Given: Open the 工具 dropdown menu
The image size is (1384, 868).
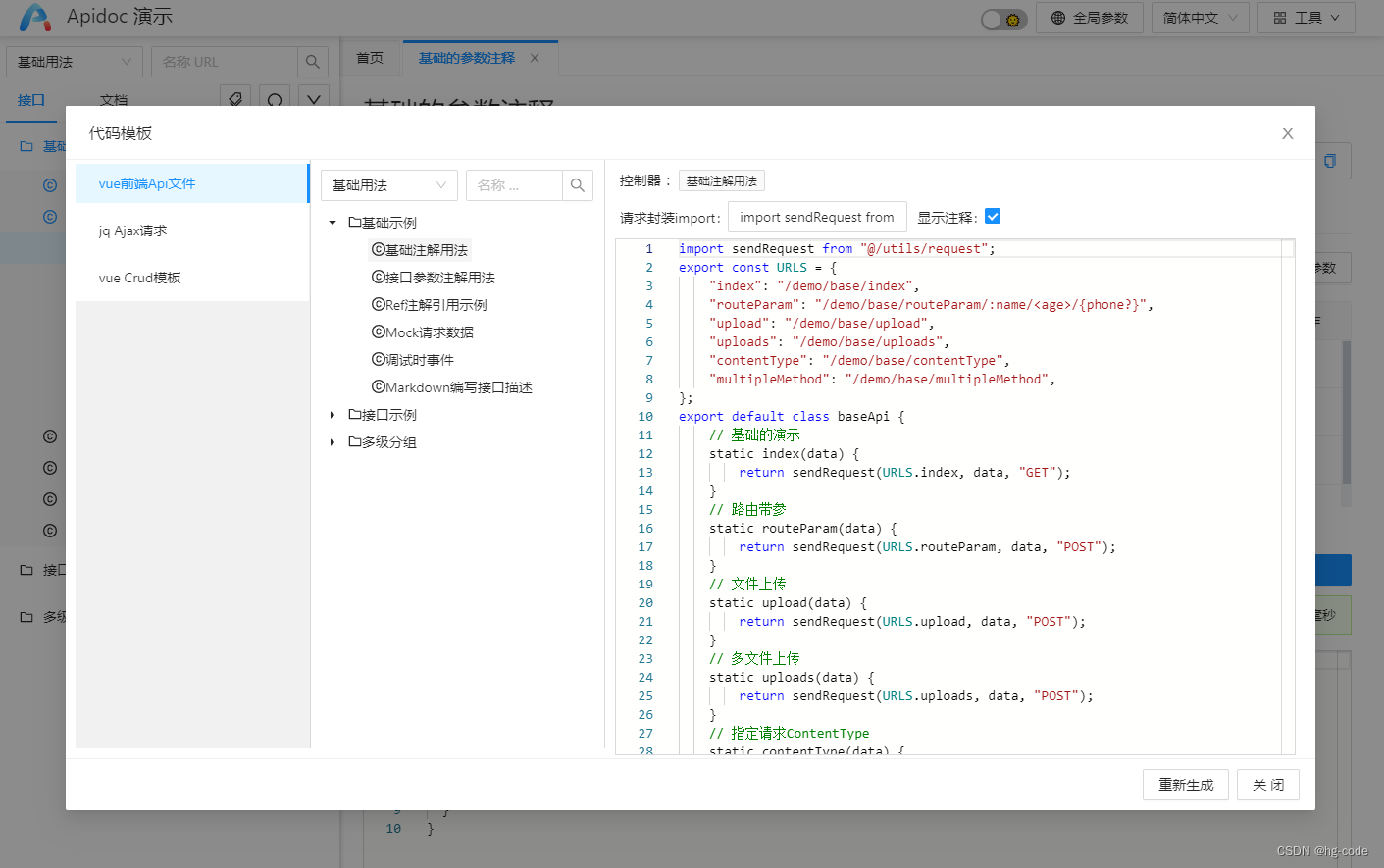Looking at the screenshot, I should [1307, 18].
